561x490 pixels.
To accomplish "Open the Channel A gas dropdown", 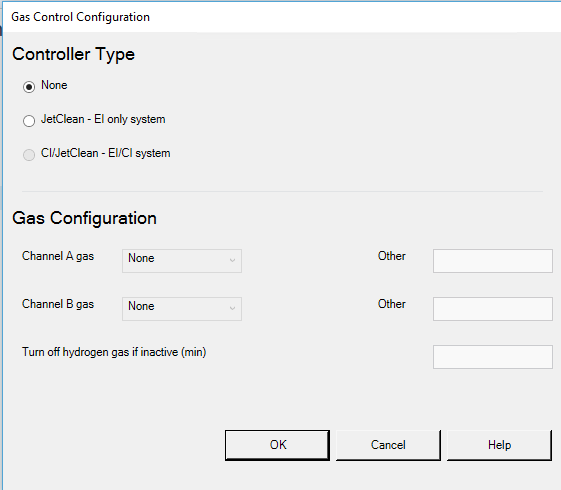I will [x=182, y=261].
